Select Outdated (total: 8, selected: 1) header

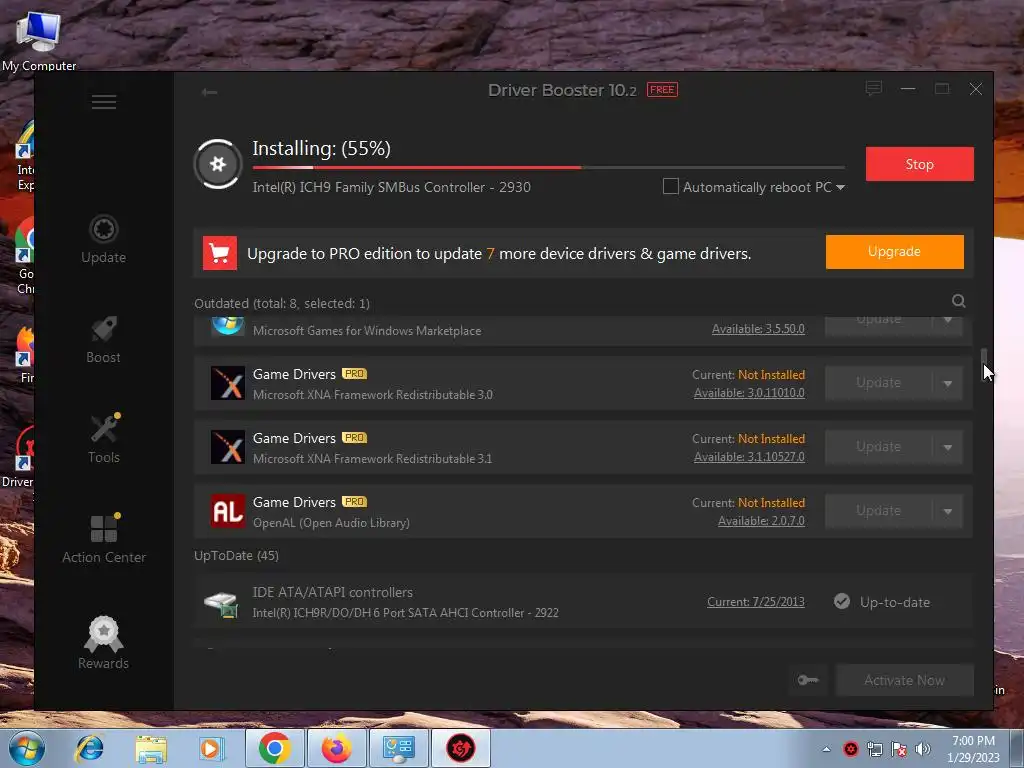click(x=282, y=304)
